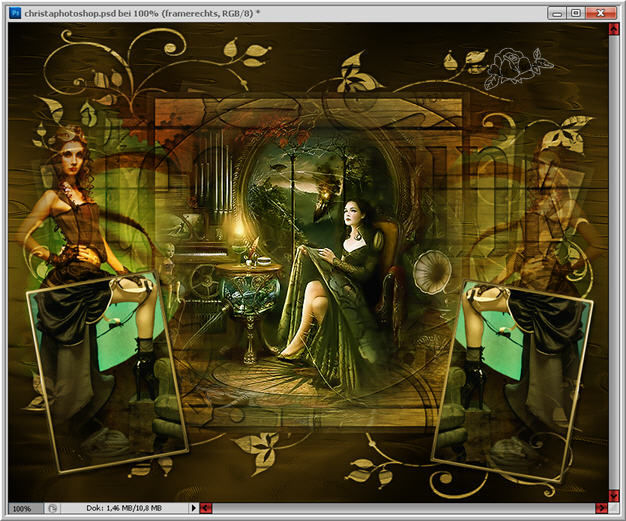Click the Photoshop Ps icon in title bar
Image resolution: width=626 pixels, height=521 pixels.
point(15,13)
